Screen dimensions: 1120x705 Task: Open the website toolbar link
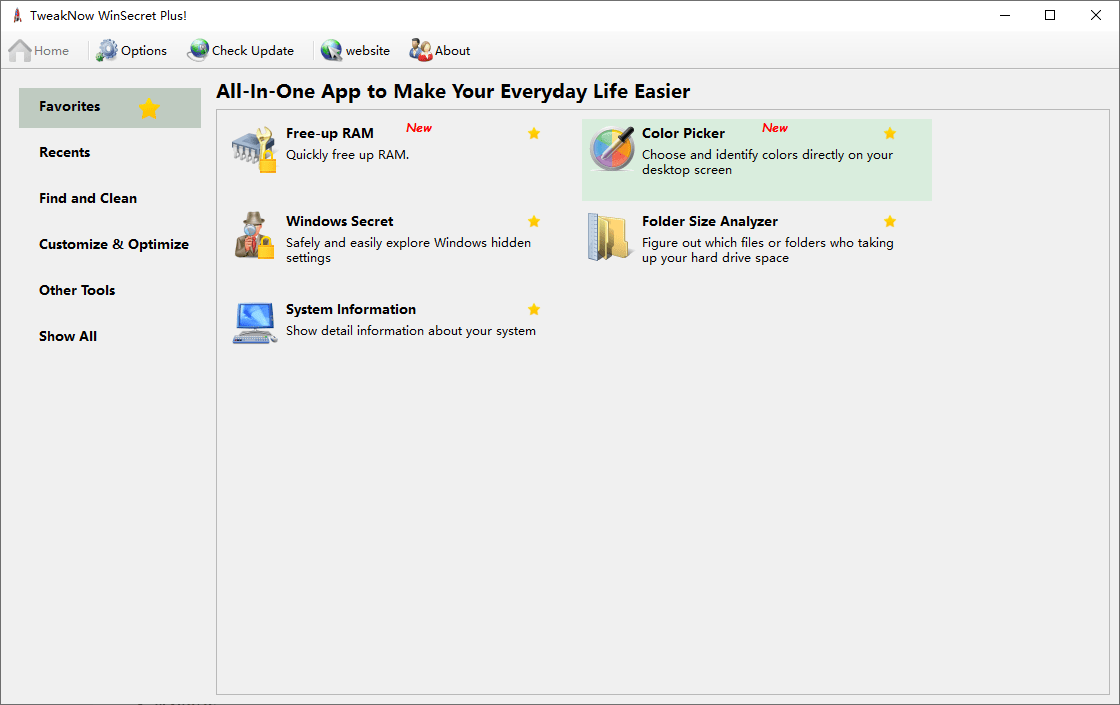click(x=356, y=51)
